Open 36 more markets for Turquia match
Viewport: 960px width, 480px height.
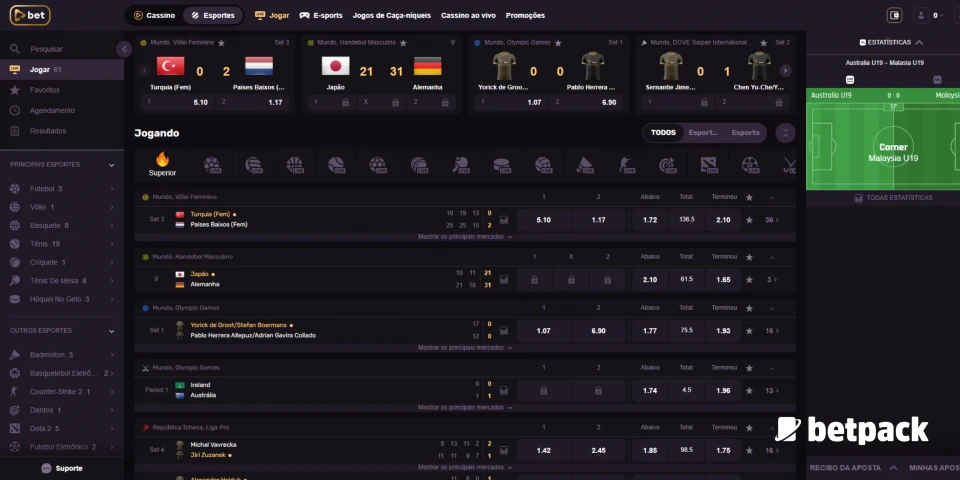pyautogui.click(x=772, y=220)
